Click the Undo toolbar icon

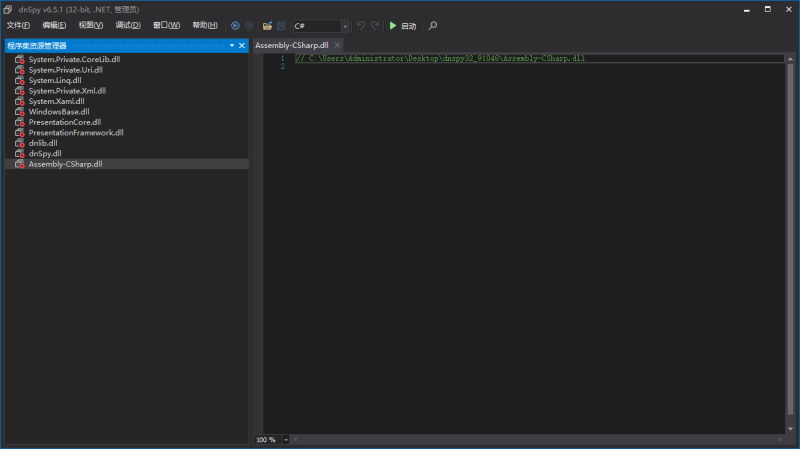click(x=361, y=26)
